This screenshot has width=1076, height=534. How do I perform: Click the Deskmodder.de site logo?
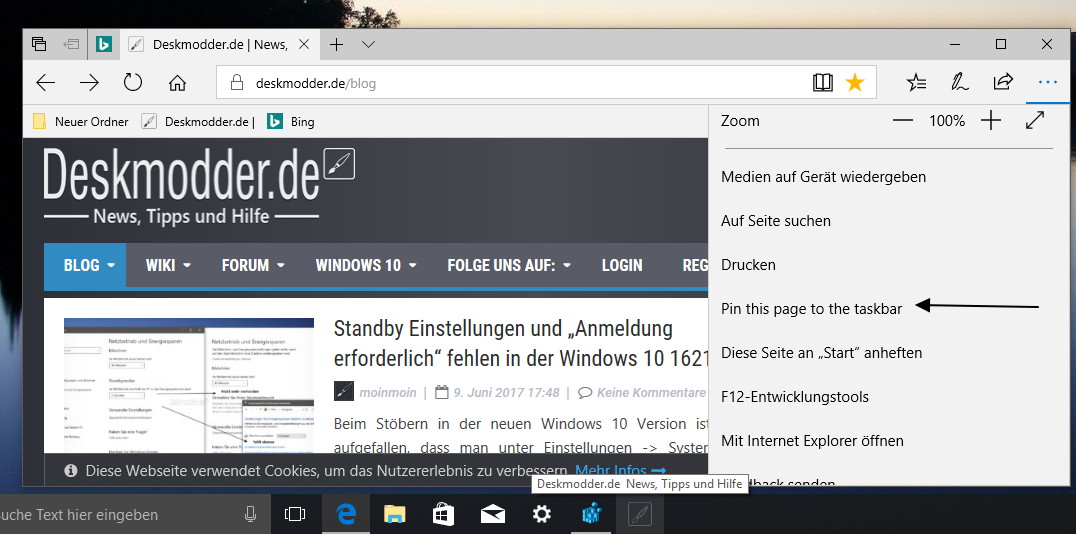[199, 185]
